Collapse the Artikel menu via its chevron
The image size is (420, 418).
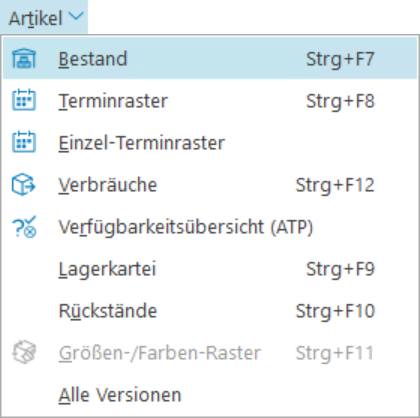[77, 17]
